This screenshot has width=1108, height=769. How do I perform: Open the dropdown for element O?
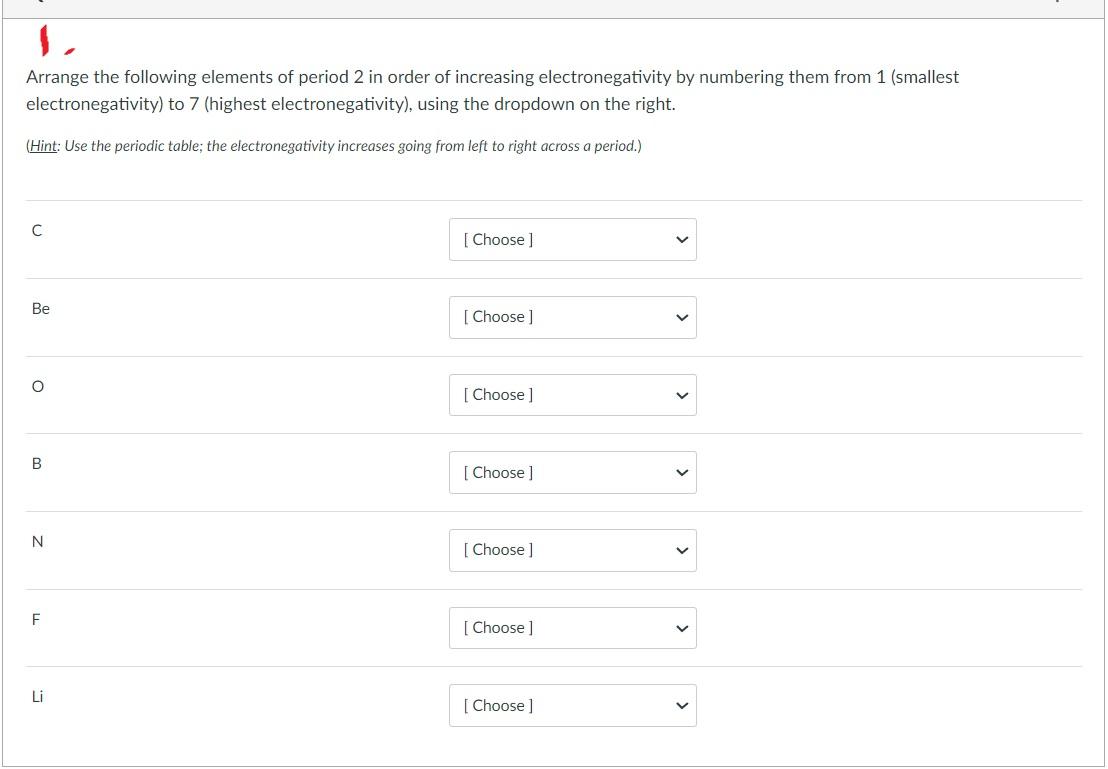point(572,395)
